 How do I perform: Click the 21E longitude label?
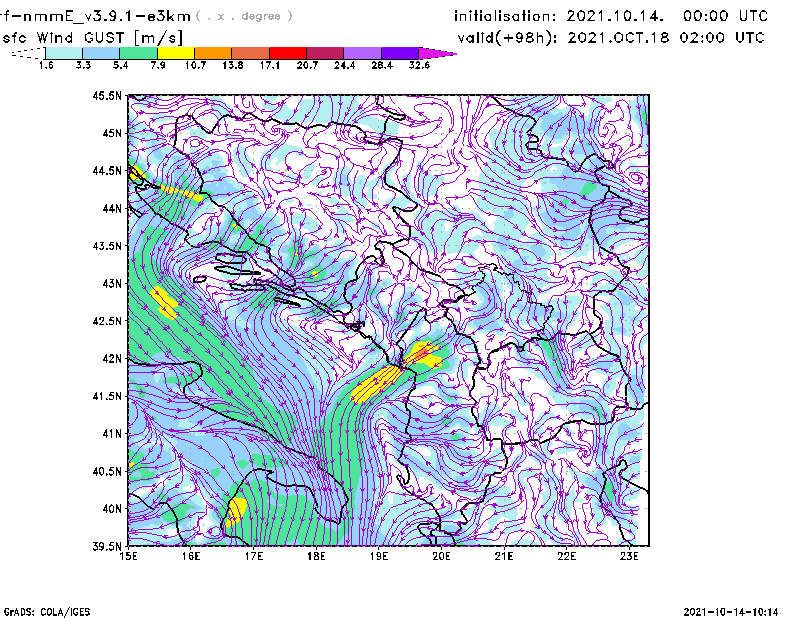coord(504,556)
